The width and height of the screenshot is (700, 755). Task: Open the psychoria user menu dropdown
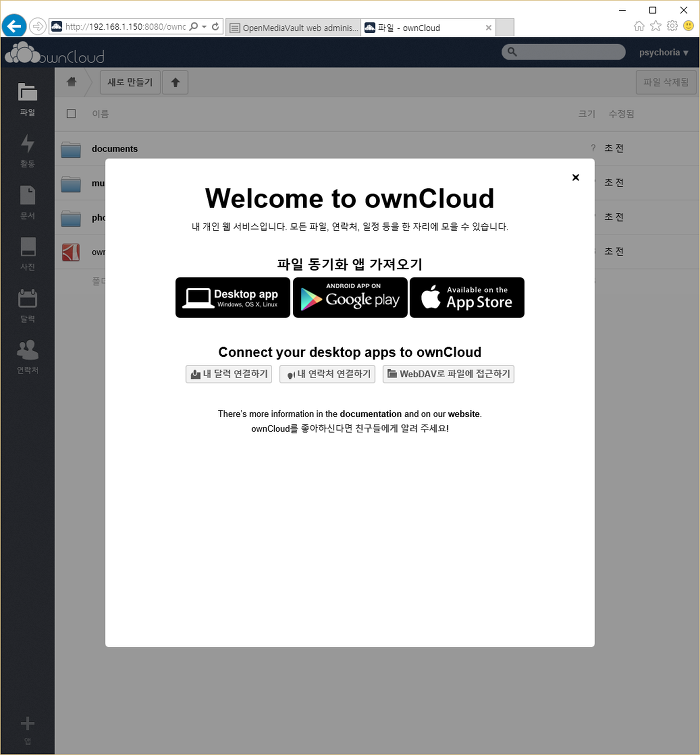[663, 52]
